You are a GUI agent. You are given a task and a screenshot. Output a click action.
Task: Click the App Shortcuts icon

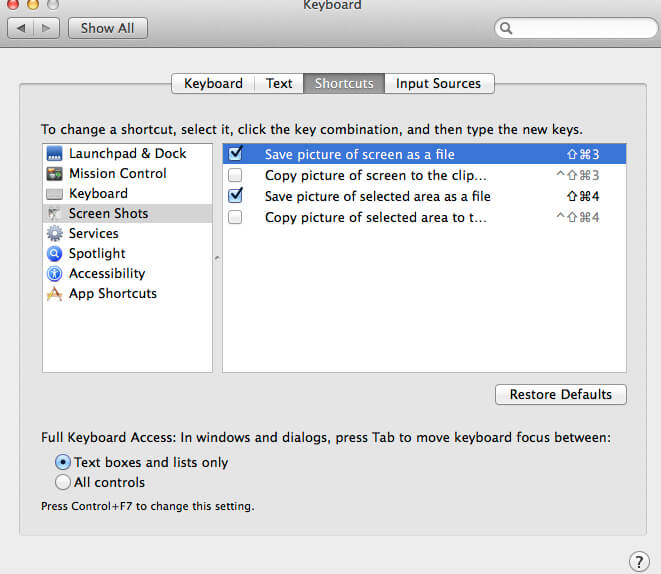click(x=54, y=294)
